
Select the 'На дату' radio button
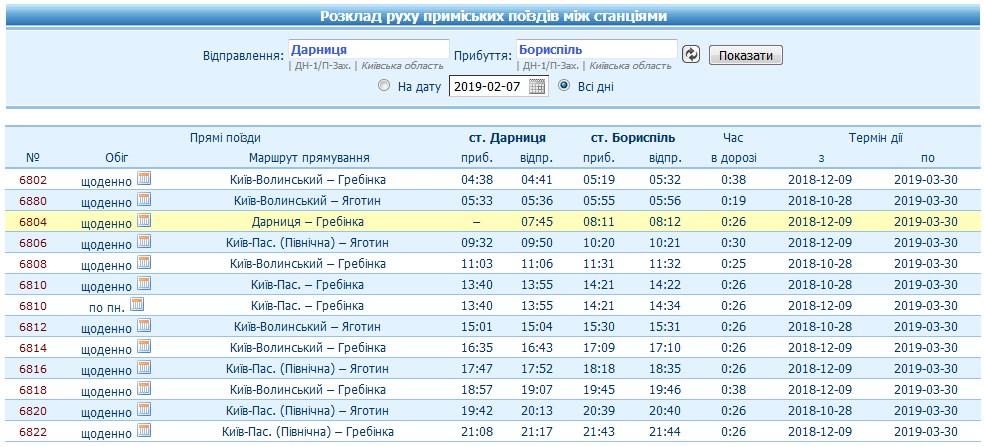click(x=384, y=86)
